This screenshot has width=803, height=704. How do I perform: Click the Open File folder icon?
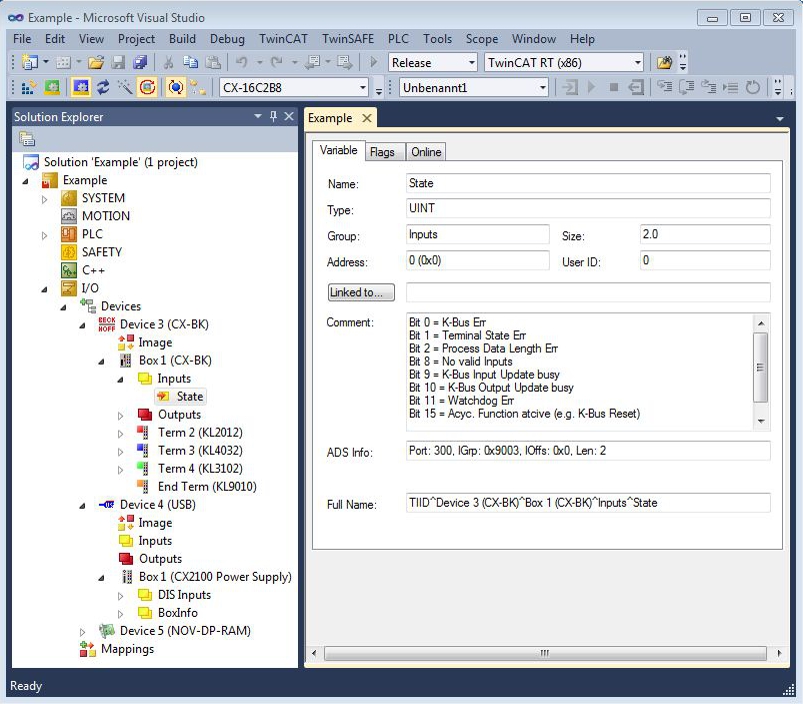pyautogui.click(x=95, y=62)
